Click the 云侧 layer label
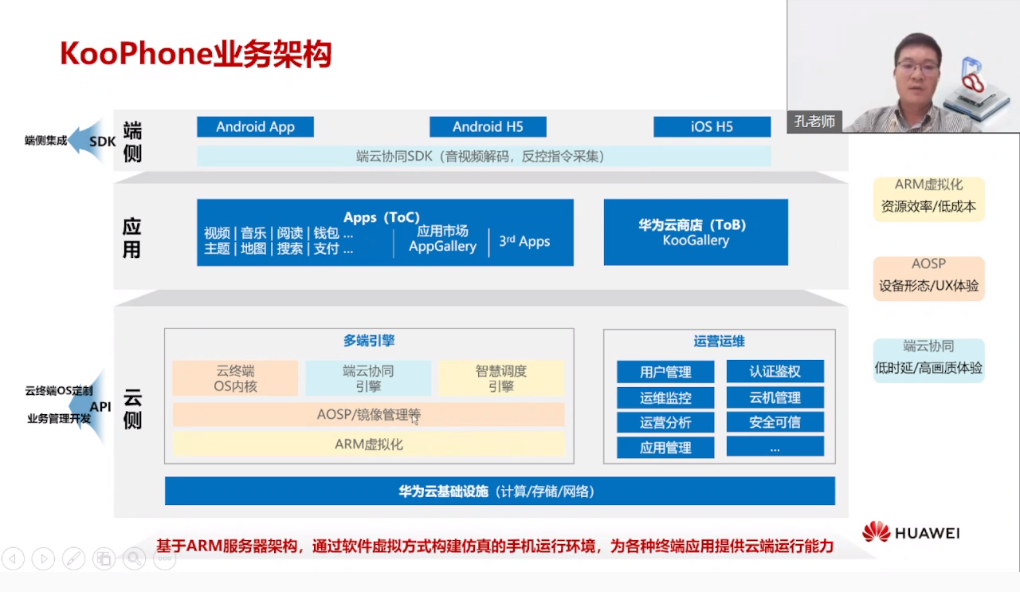 132,409
